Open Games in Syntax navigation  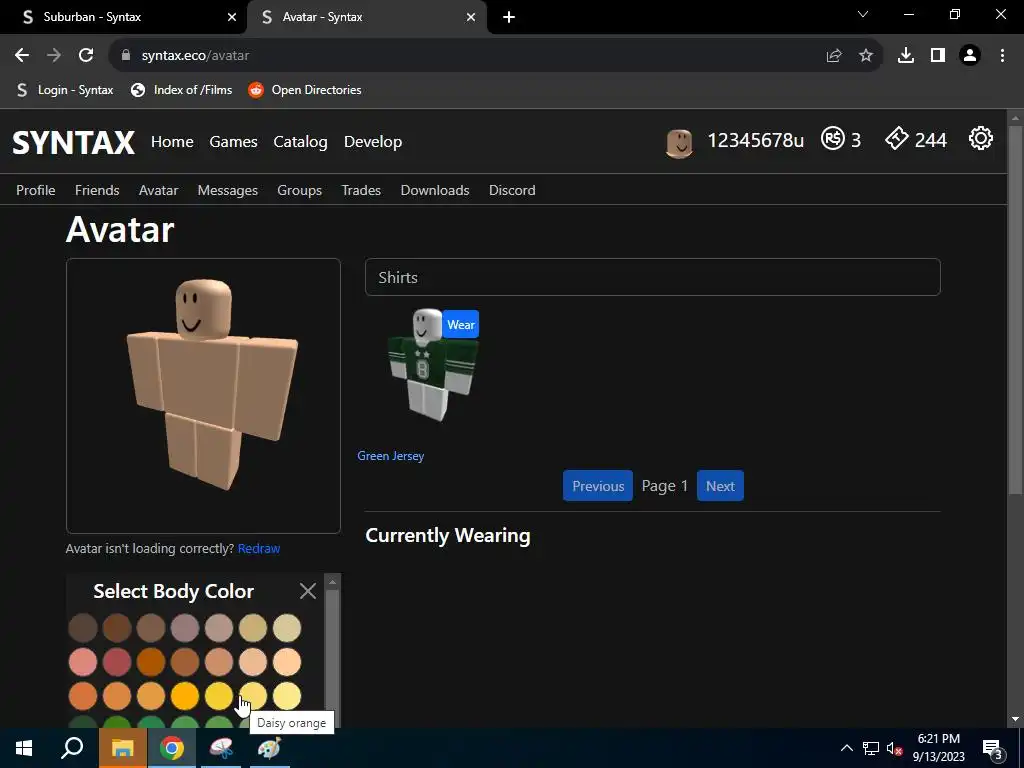[233, 142]
